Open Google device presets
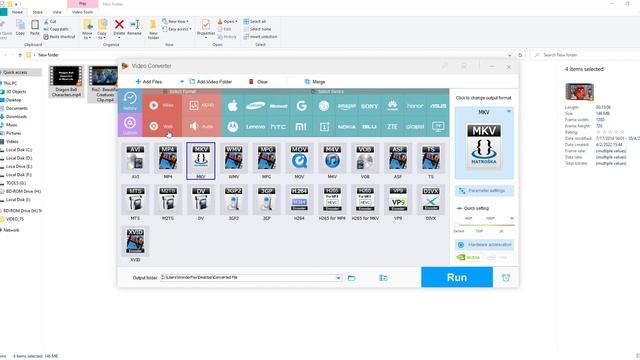The image size is (640, 360). [301, 106]
